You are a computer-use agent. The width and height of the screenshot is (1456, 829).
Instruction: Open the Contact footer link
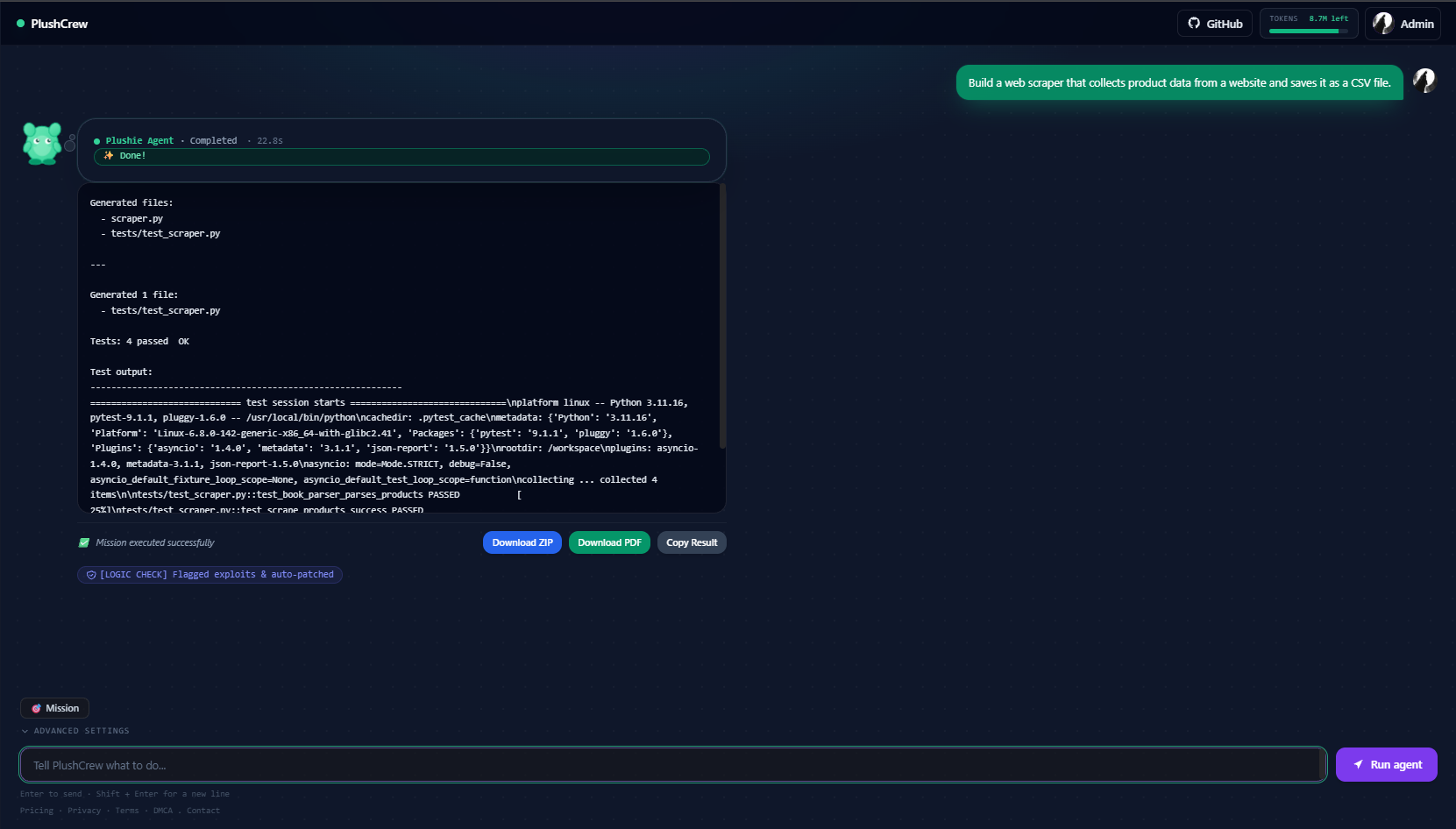(x=203, y=811)
